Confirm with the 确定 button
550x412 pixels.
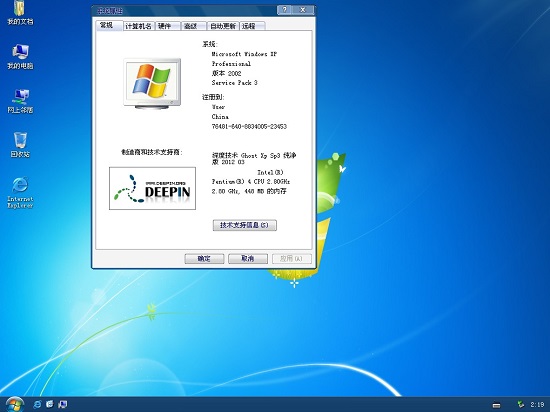204,259
